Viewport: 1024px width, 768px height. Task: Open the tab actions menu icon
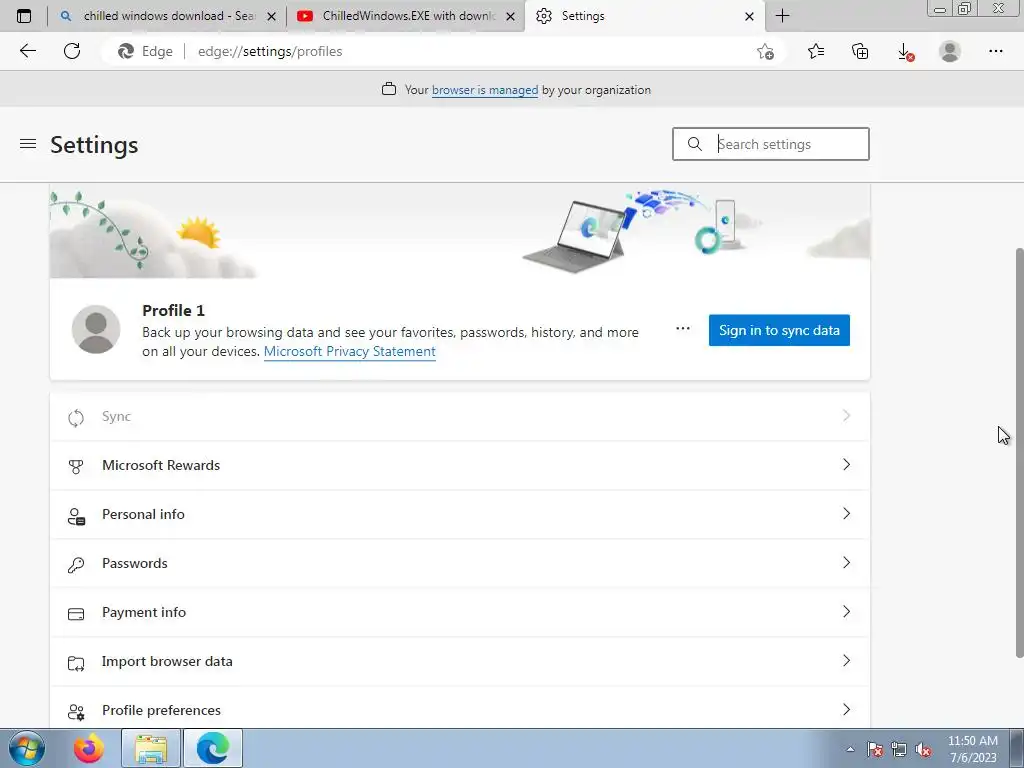tap(24, 16)
